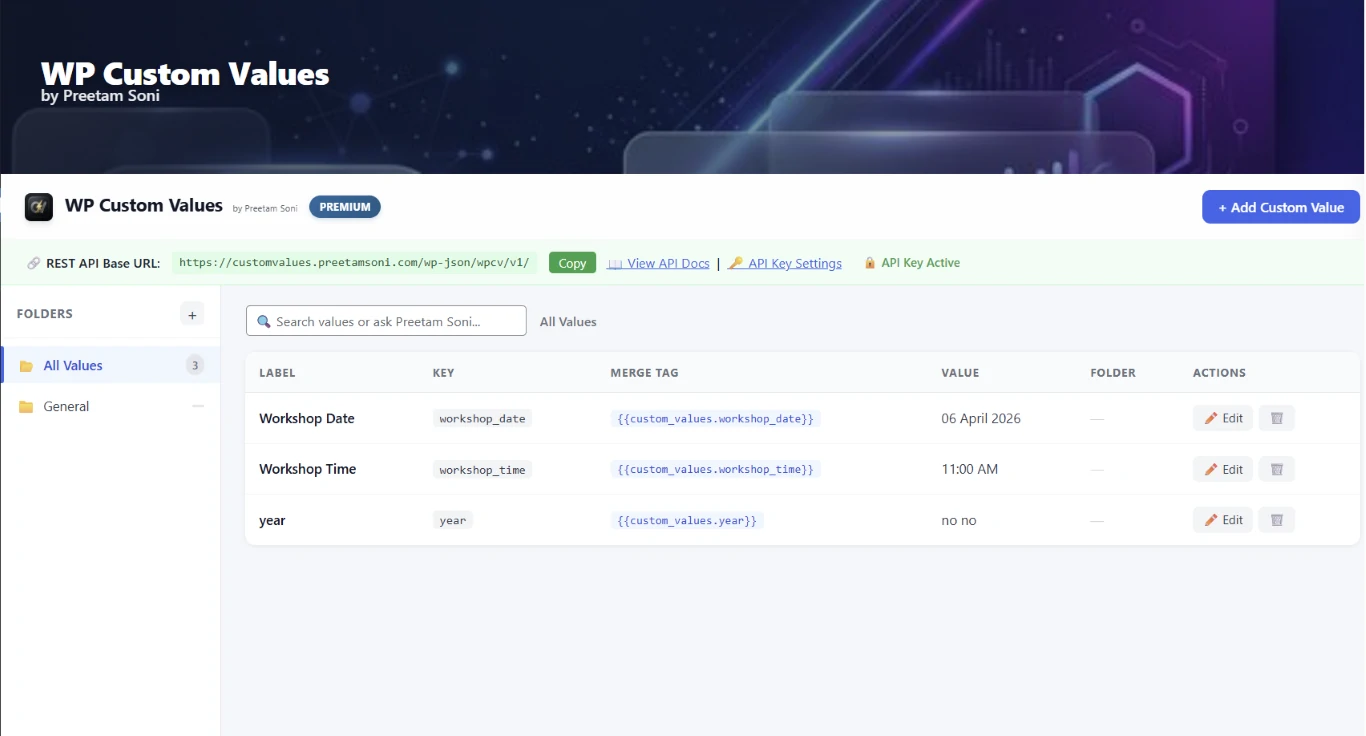Edit the Workshop Time value
Image resolution: width=1366 pixels, height=736 pixels.
1222,469
